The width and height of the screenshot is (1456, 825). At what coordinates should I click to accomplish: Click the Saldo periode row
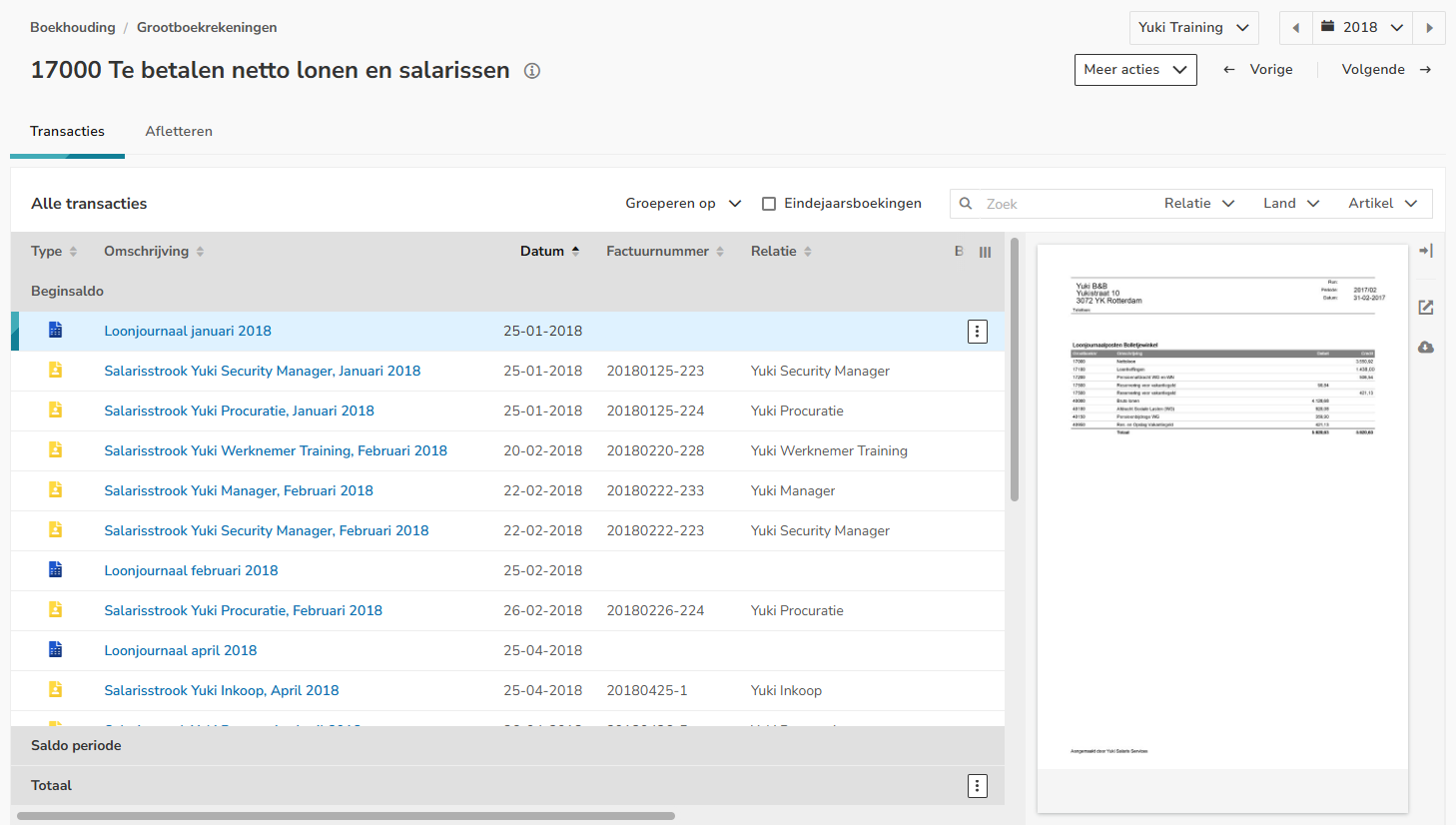click(x=507, y=746)
